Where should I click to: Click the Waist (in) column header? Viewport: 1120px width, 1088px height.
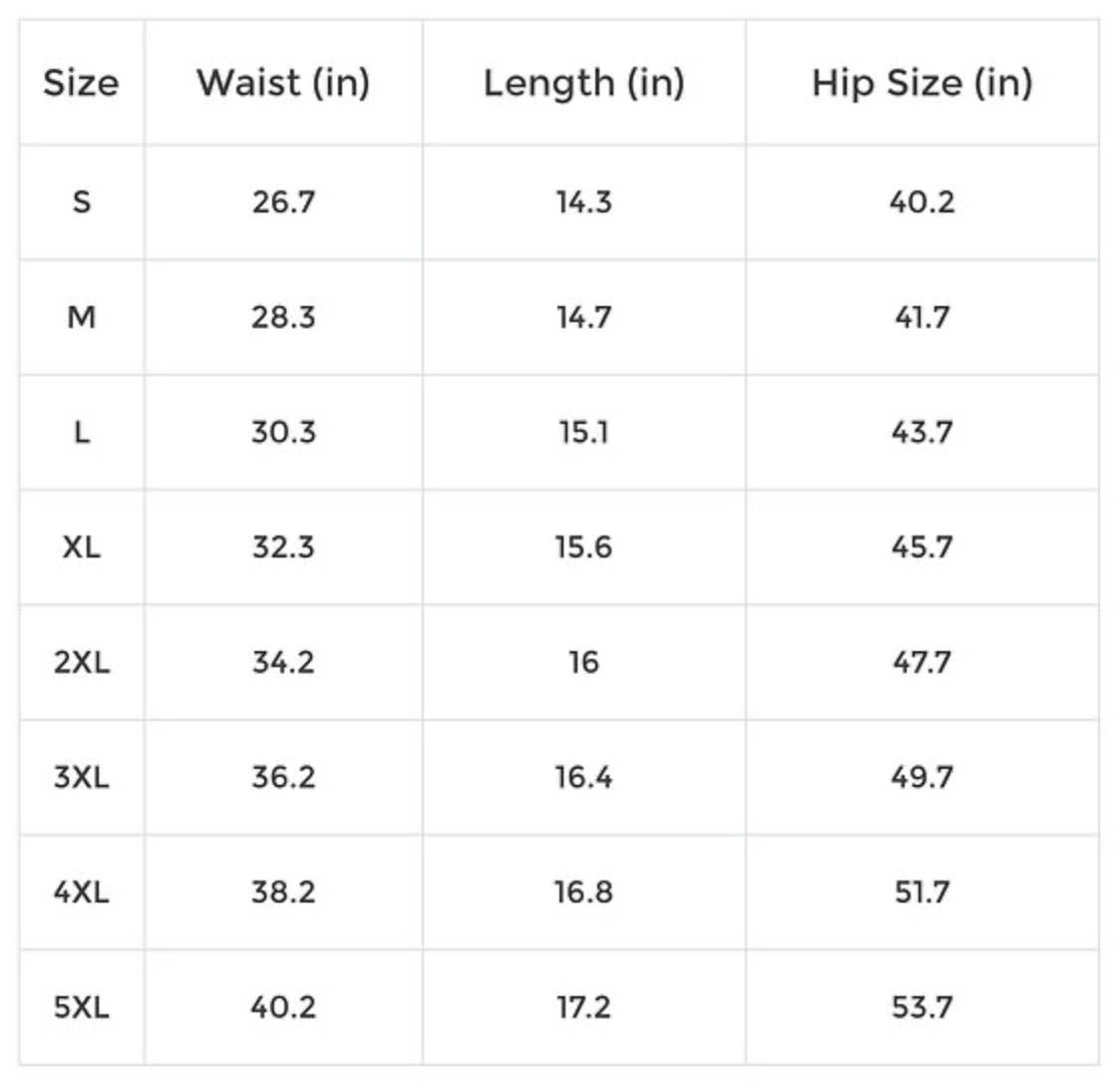tap(283, 84)
